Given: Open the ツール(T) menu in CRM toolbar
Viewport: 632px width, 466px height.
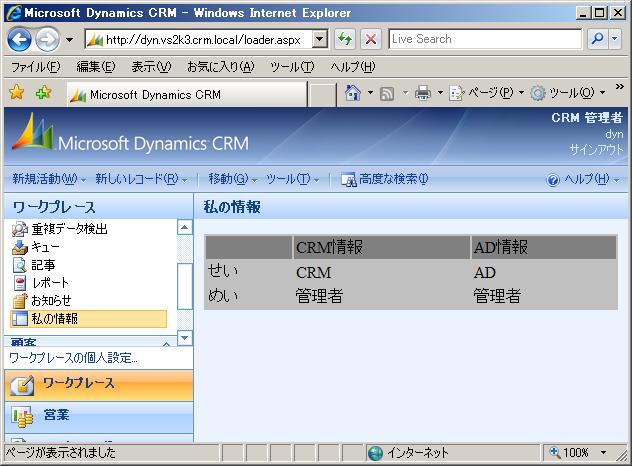Looking at the screenshot, I should tap(292, 179).
